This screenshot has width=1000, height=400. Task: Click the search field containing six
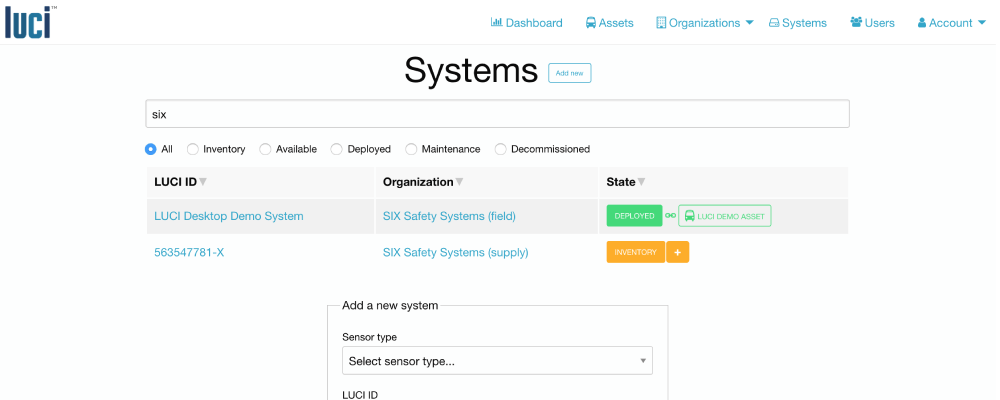pyautogui.click(x=497, y=114)
